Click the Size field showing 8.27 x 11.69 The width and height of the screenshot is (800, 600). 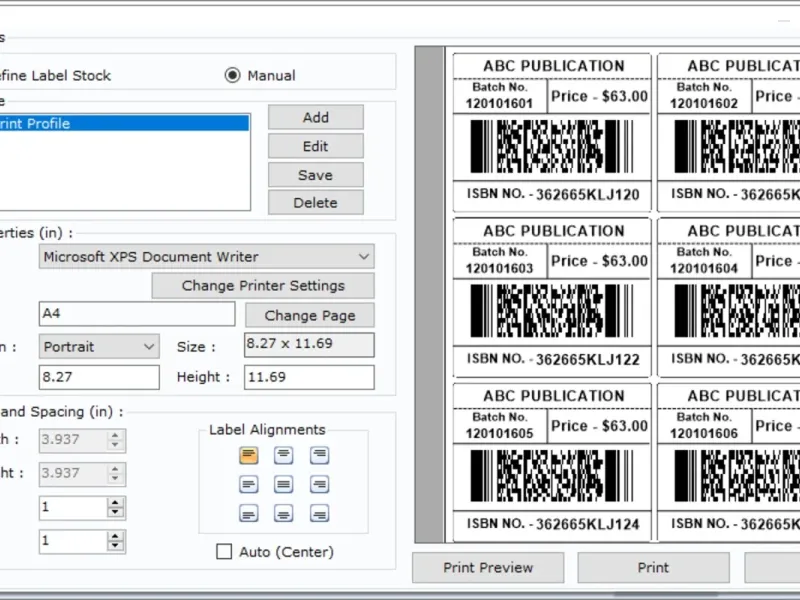click(x=309, y=344)
